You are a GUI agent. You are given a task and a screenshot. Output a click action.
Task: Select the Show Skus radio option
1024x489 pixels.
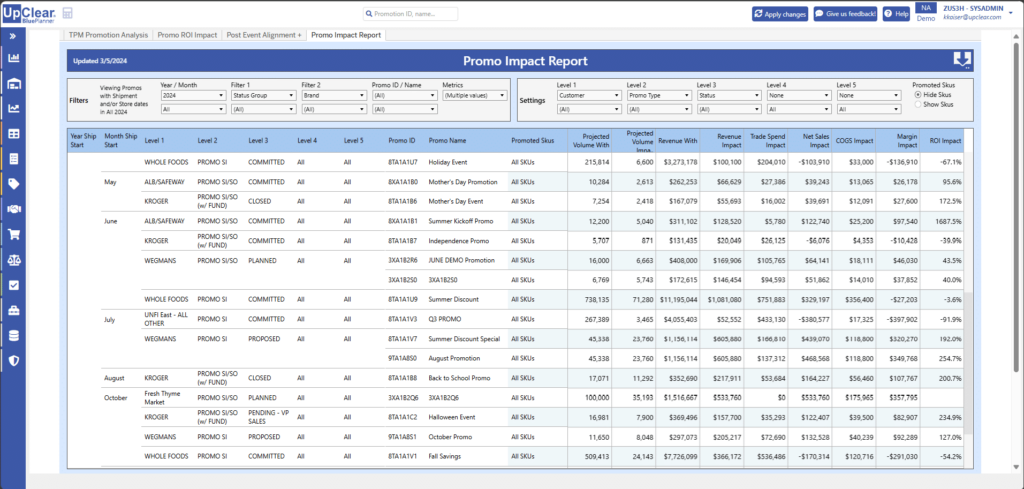coord(919,104)
